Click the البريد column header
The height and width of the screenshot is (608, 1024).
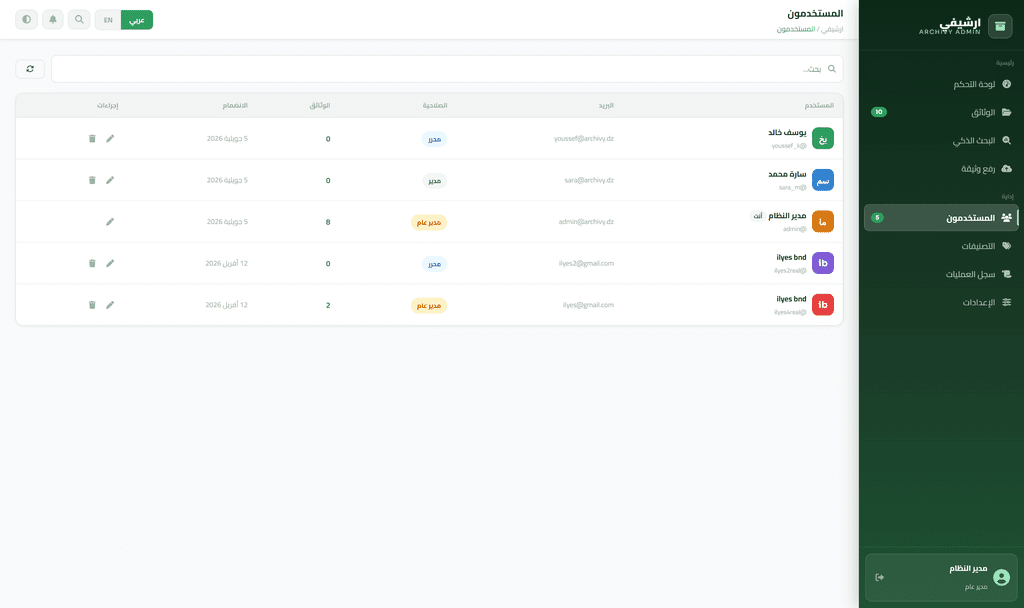click(606, 105)
